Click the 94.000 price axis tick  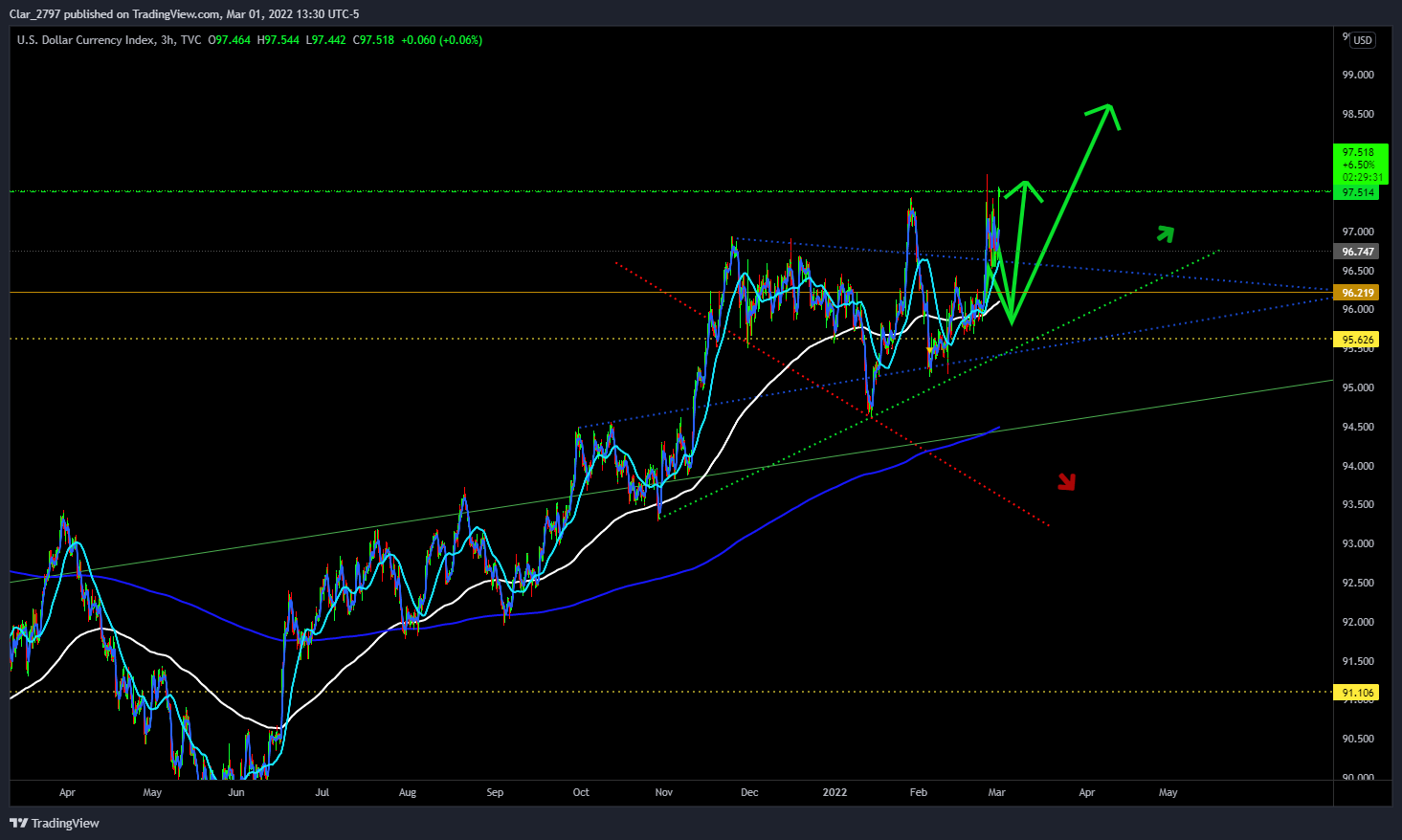point(1358,466)
